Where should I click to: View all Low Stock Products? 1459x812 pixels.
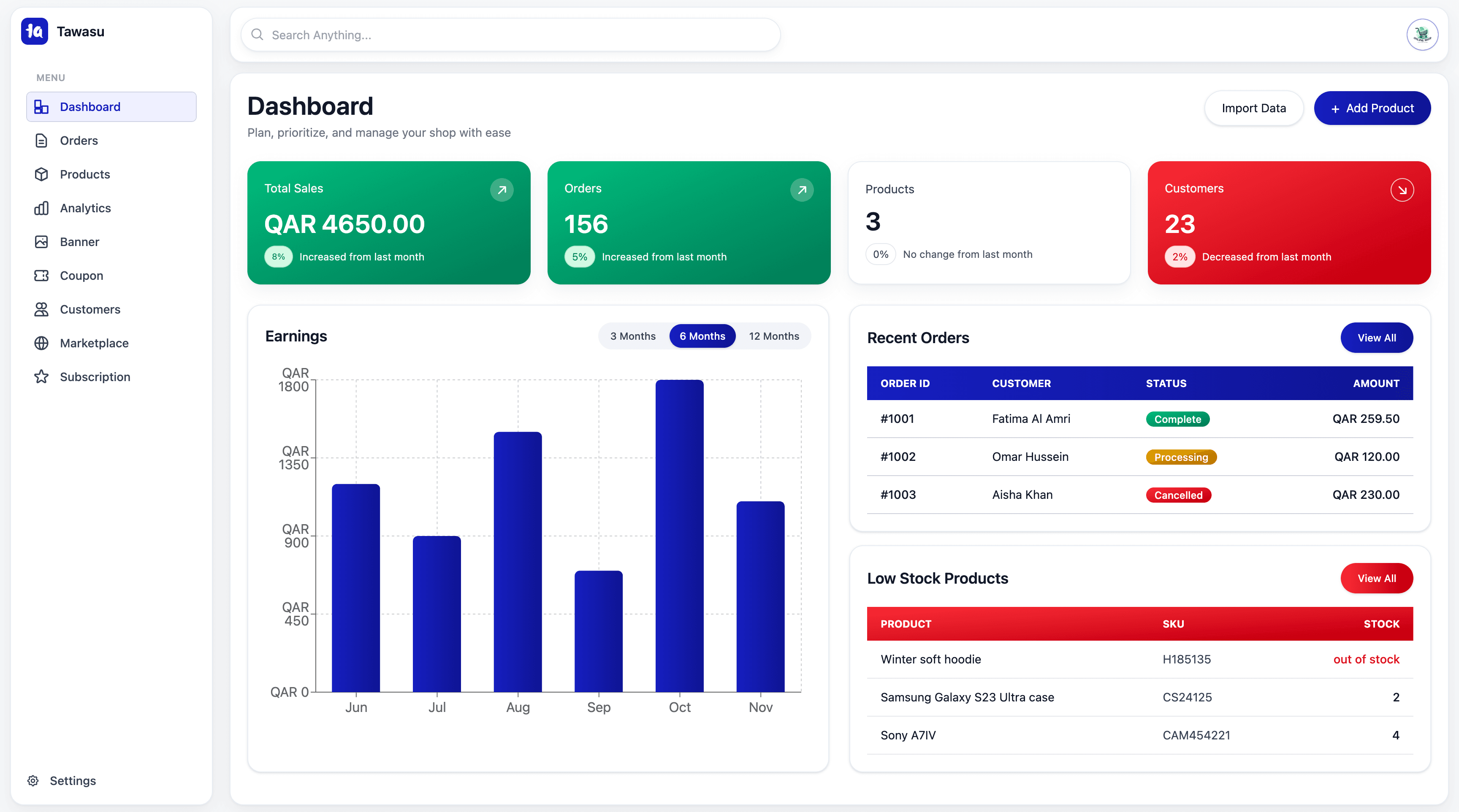tap(1377, 578)
